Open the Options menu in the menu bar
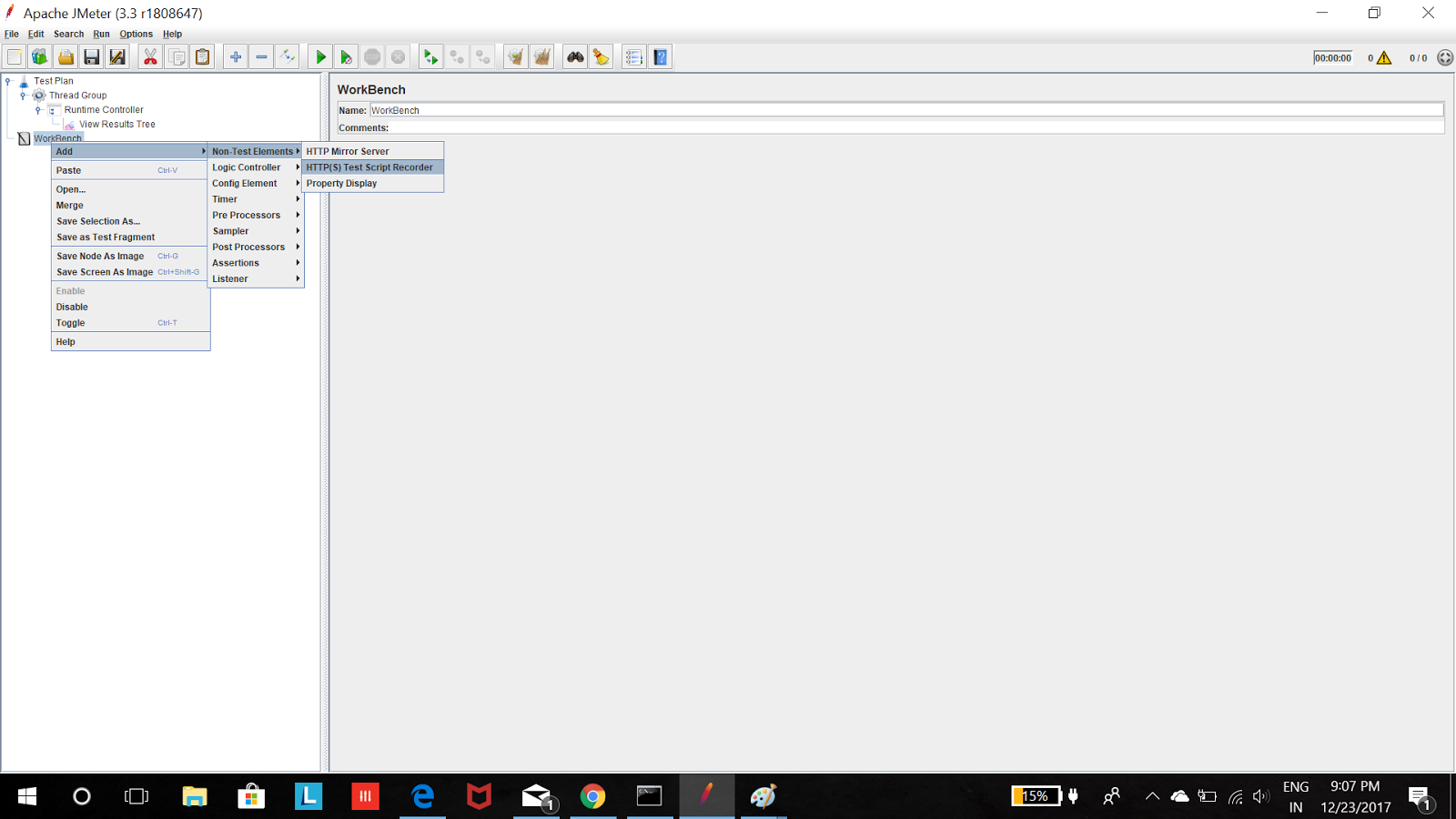 pyautogui.click(x=136, y=34)
